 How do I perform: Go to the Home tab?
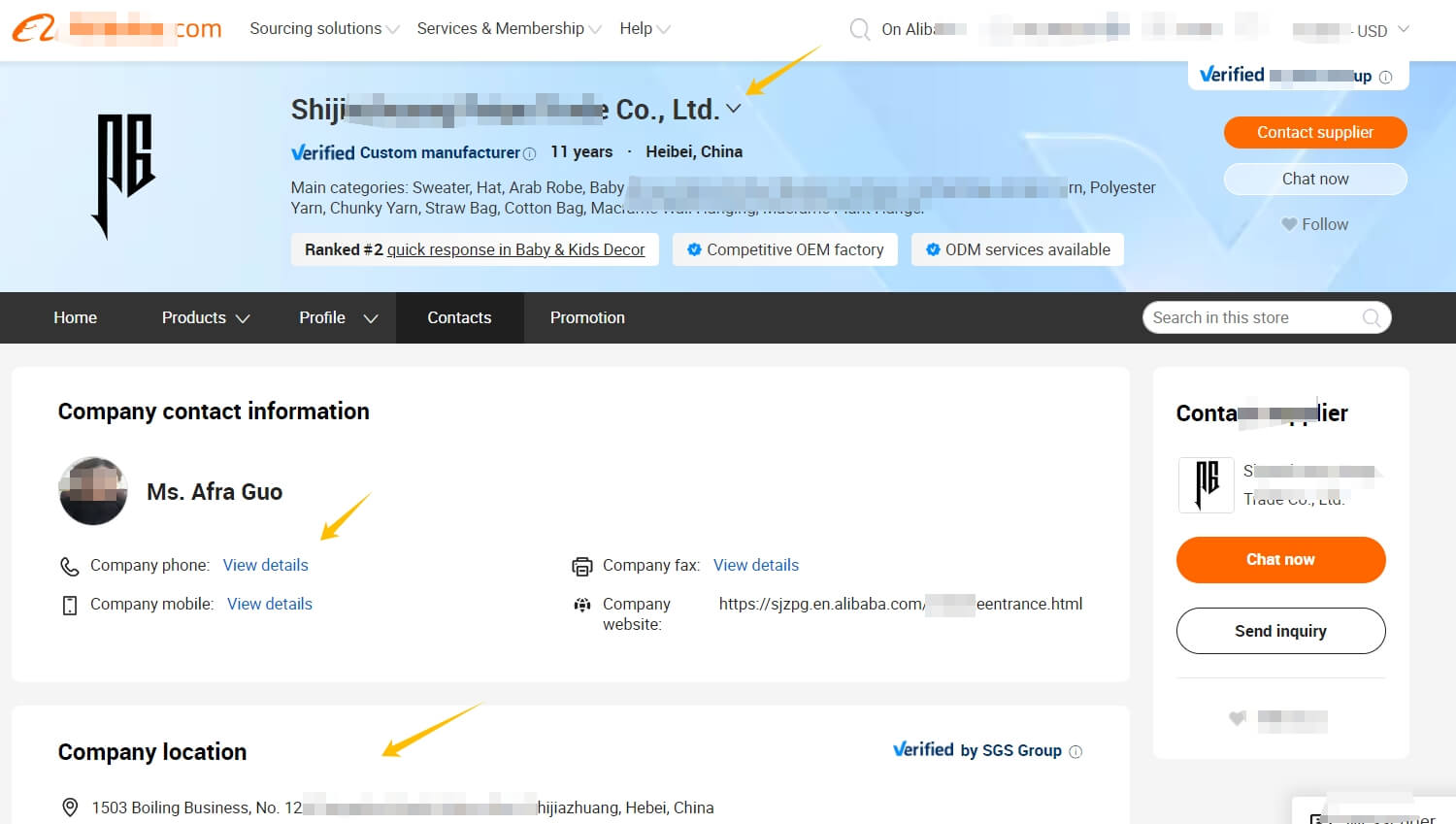(x=75, y=317)
